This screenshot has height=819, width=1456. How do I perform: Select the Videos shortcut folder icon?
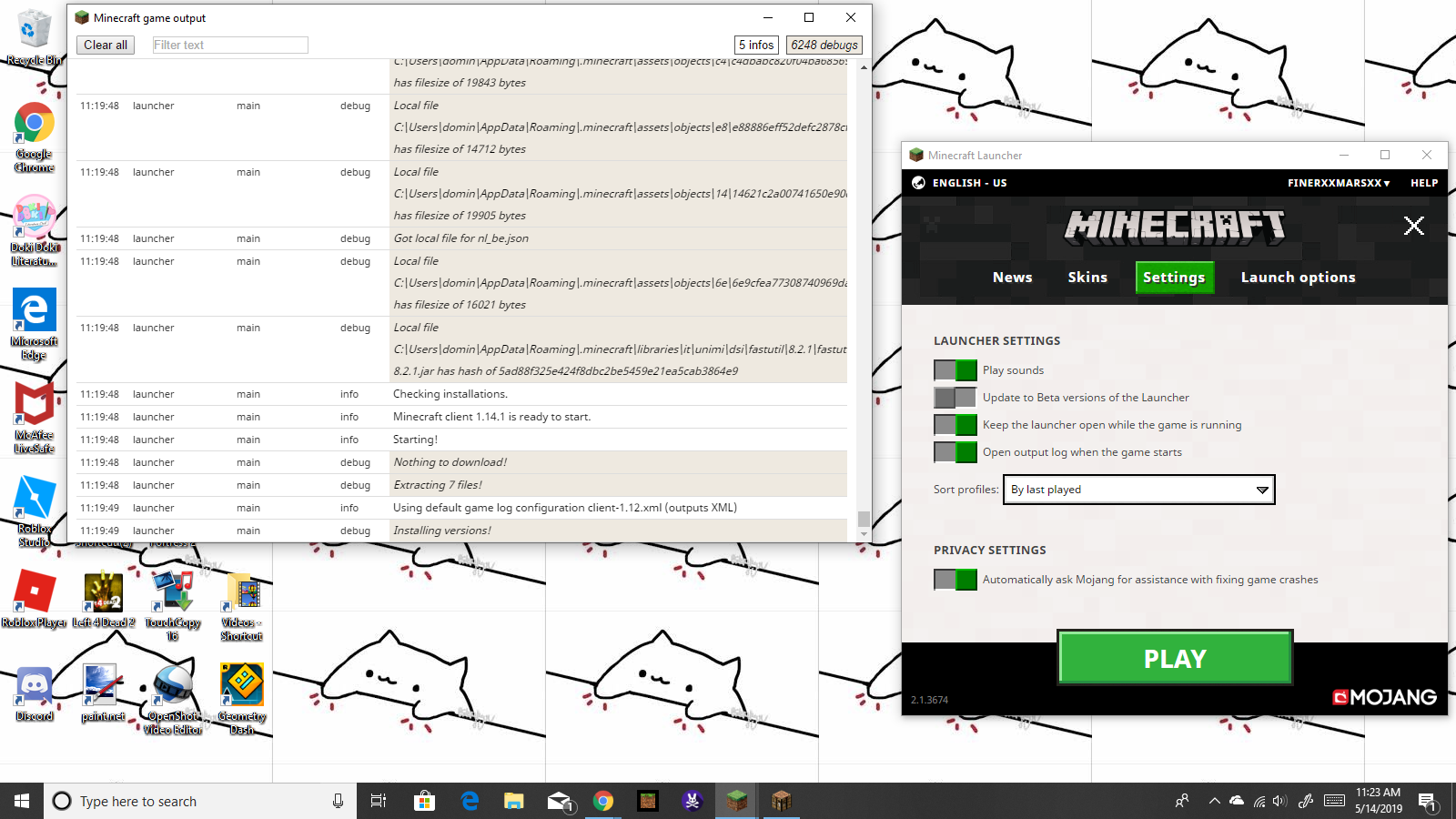(x=242, y=605)
